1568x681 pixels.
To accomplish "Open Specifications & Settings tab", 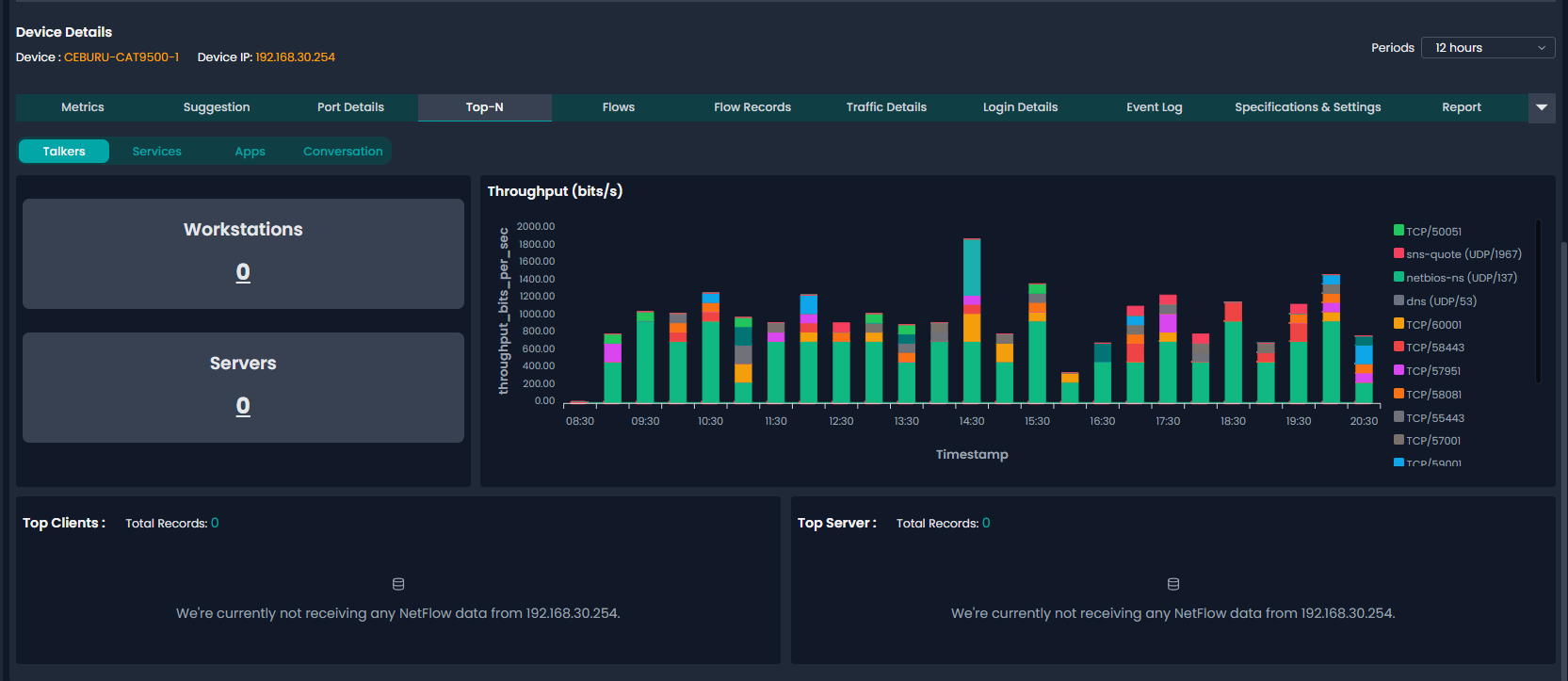I will [x=1308, y=107].
